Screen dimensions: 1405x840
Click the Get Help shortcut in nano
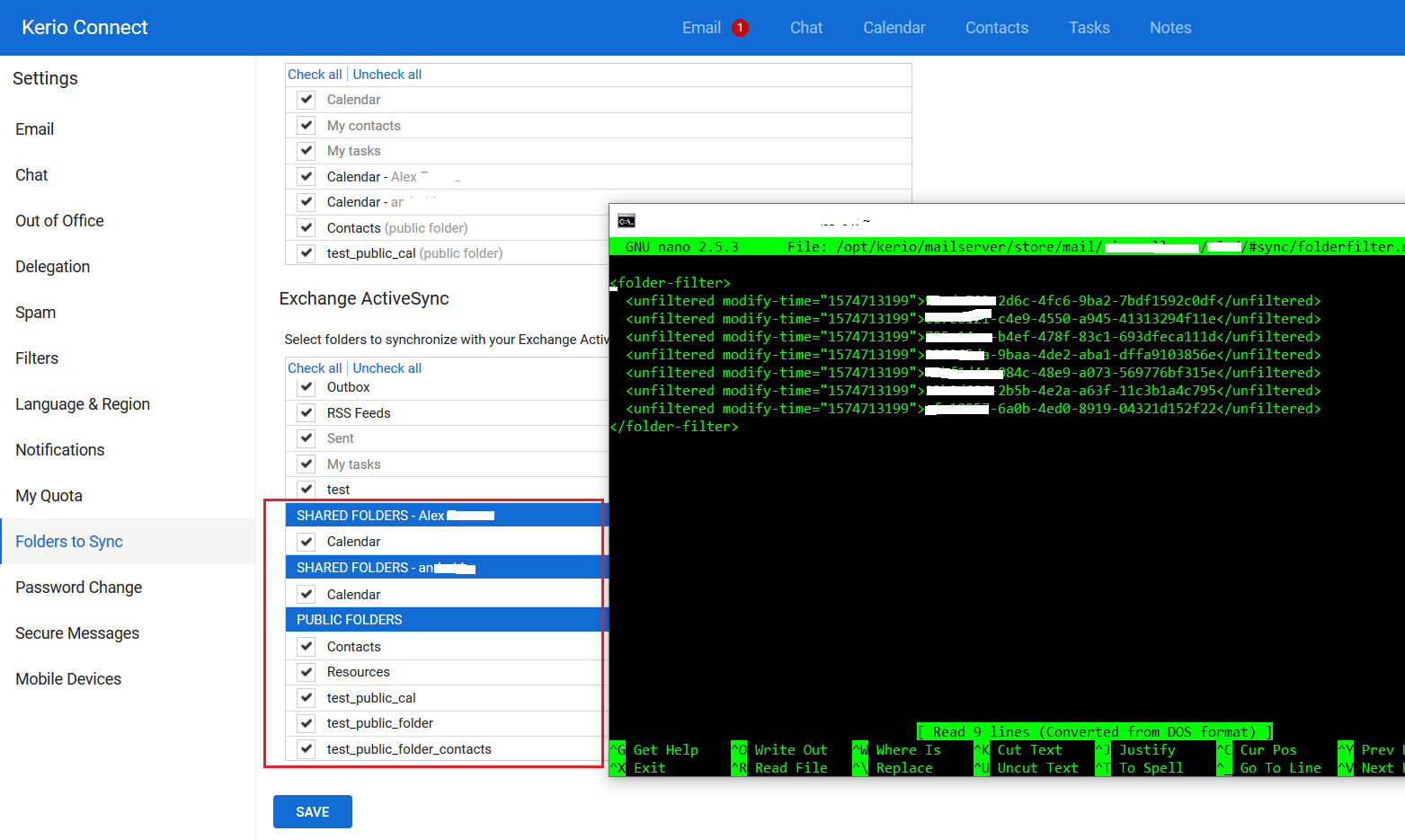654,750
